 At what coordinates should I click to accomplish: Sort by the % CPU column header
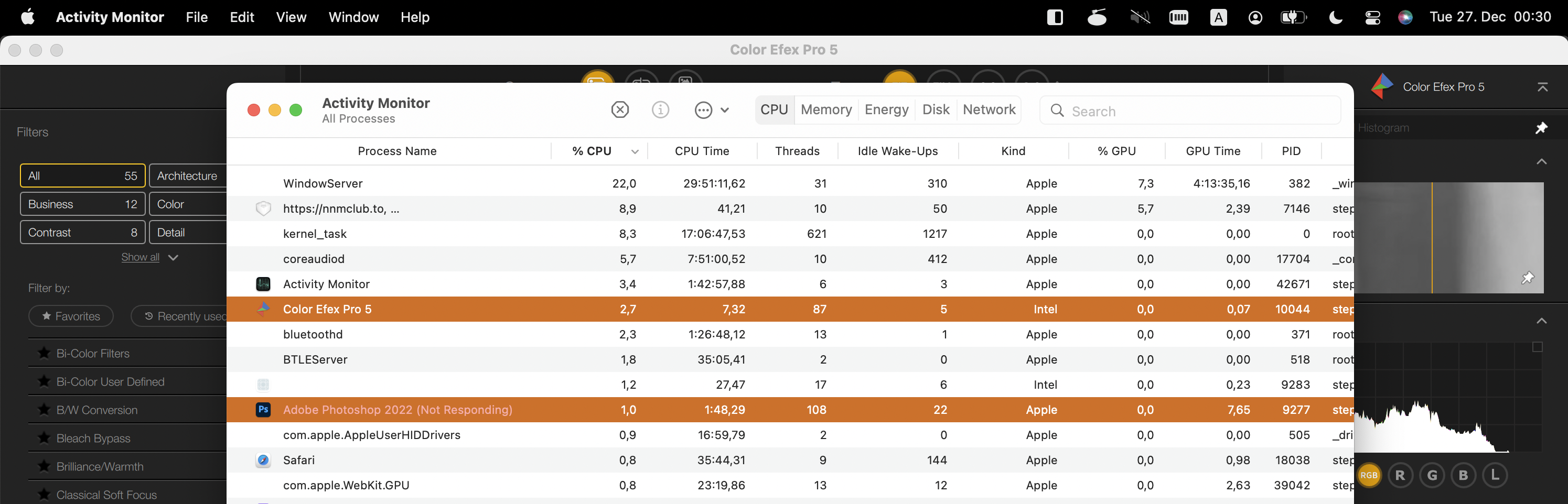[592, 151]
